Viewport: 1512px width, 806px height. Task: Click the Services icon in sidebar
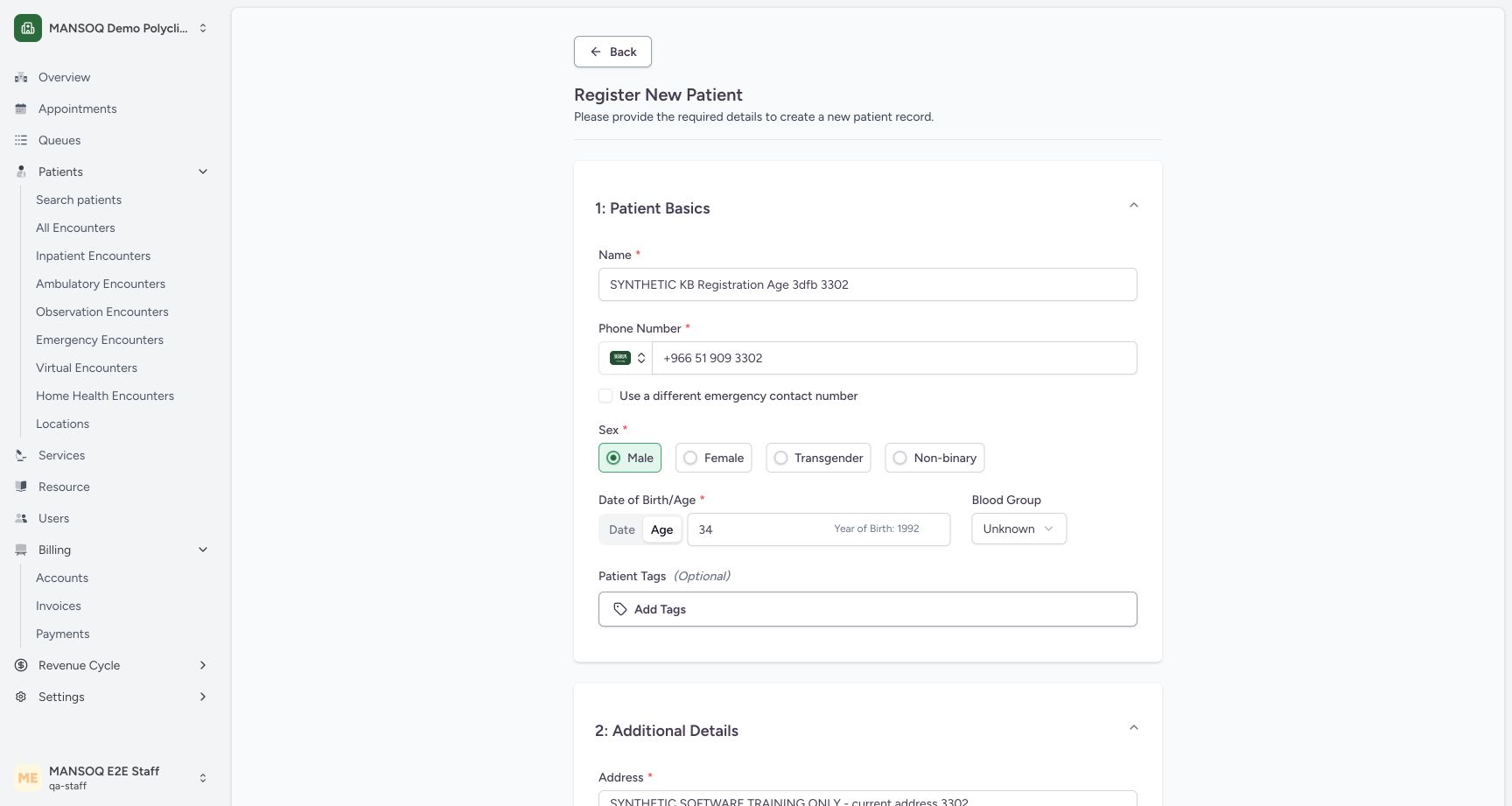pyautogui.click(x=21, y=455)
